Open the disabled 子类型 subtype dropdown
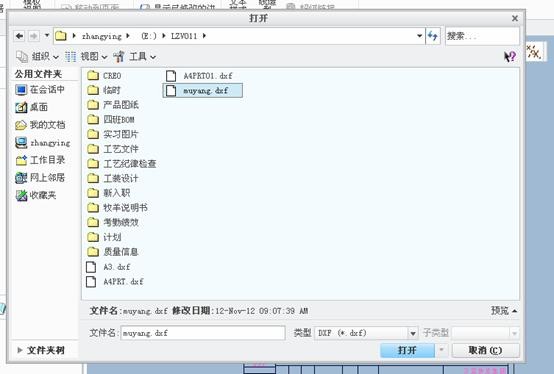Image resolution: width=554 pixels, height=374 pixels. 485,333
